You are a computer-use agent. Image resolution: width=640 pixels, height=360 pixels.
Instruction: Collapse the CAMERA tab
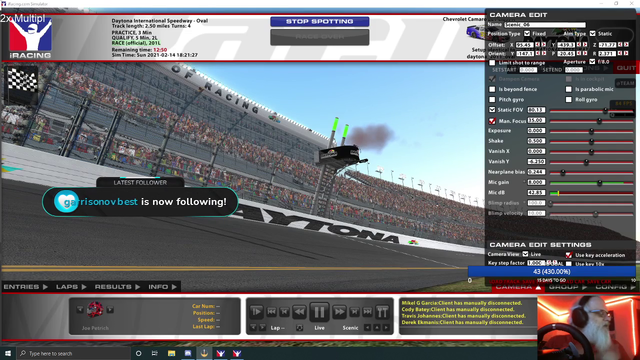coord(518,287)
